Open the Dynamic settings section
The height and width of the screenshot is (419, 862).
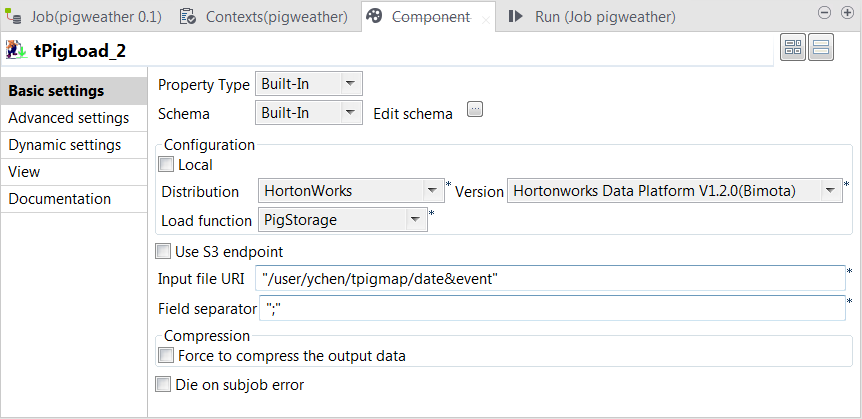click(x=65, y=145)
